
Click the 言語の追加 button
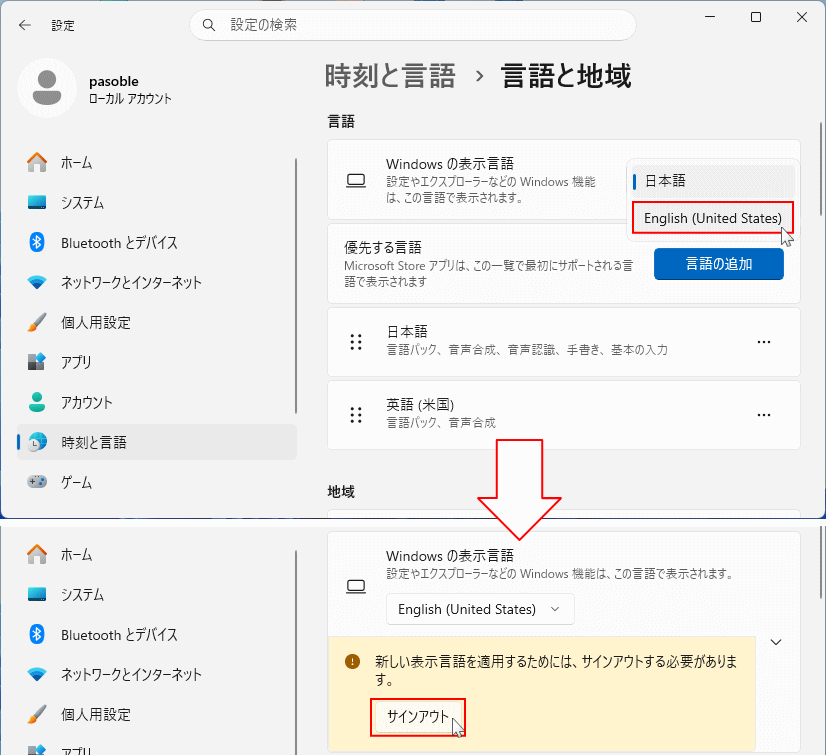pyautogui.click(x=718, y=263)
